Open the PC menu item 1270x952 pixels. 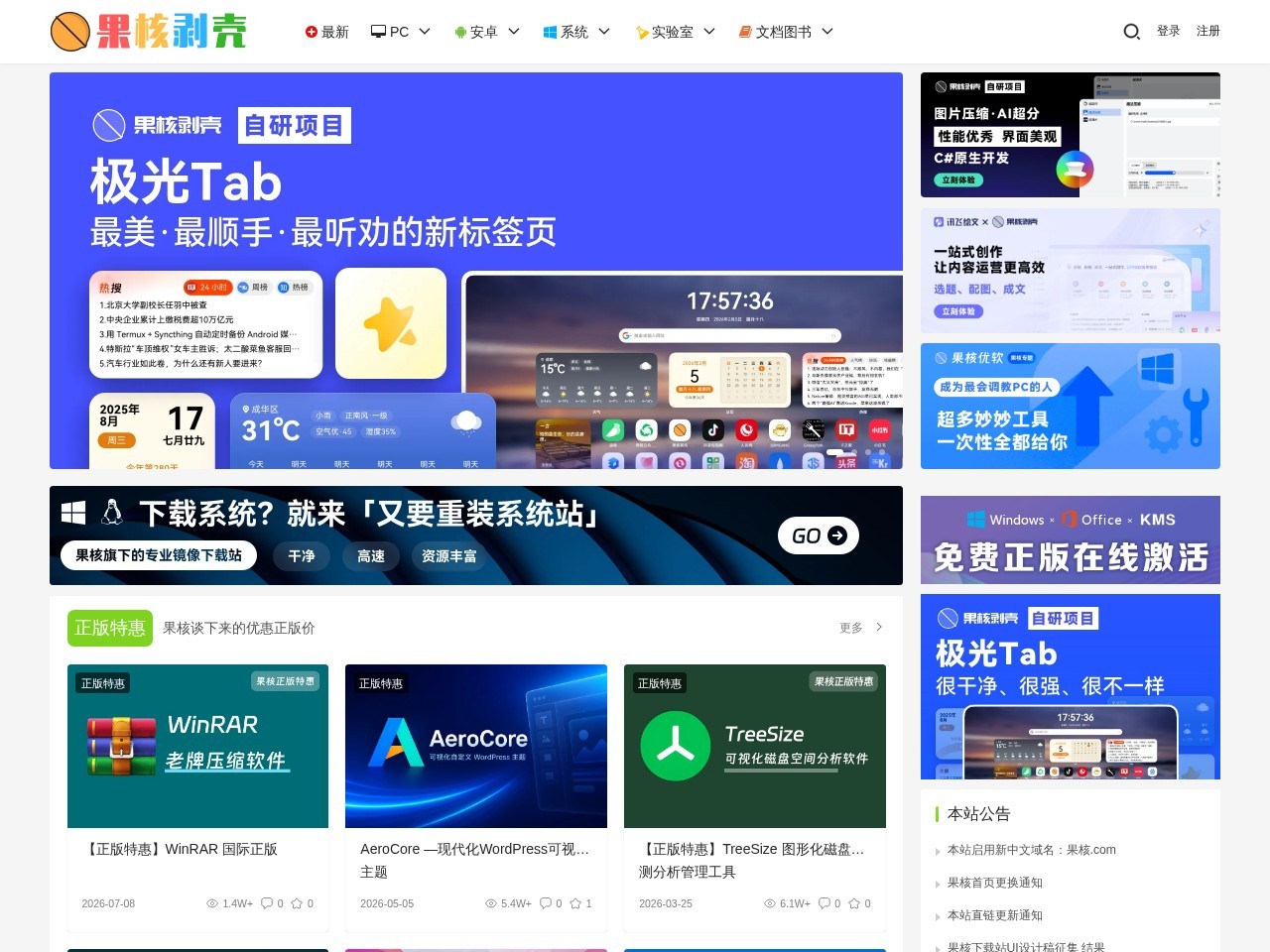pyautogui.click(x=390, y=32)
